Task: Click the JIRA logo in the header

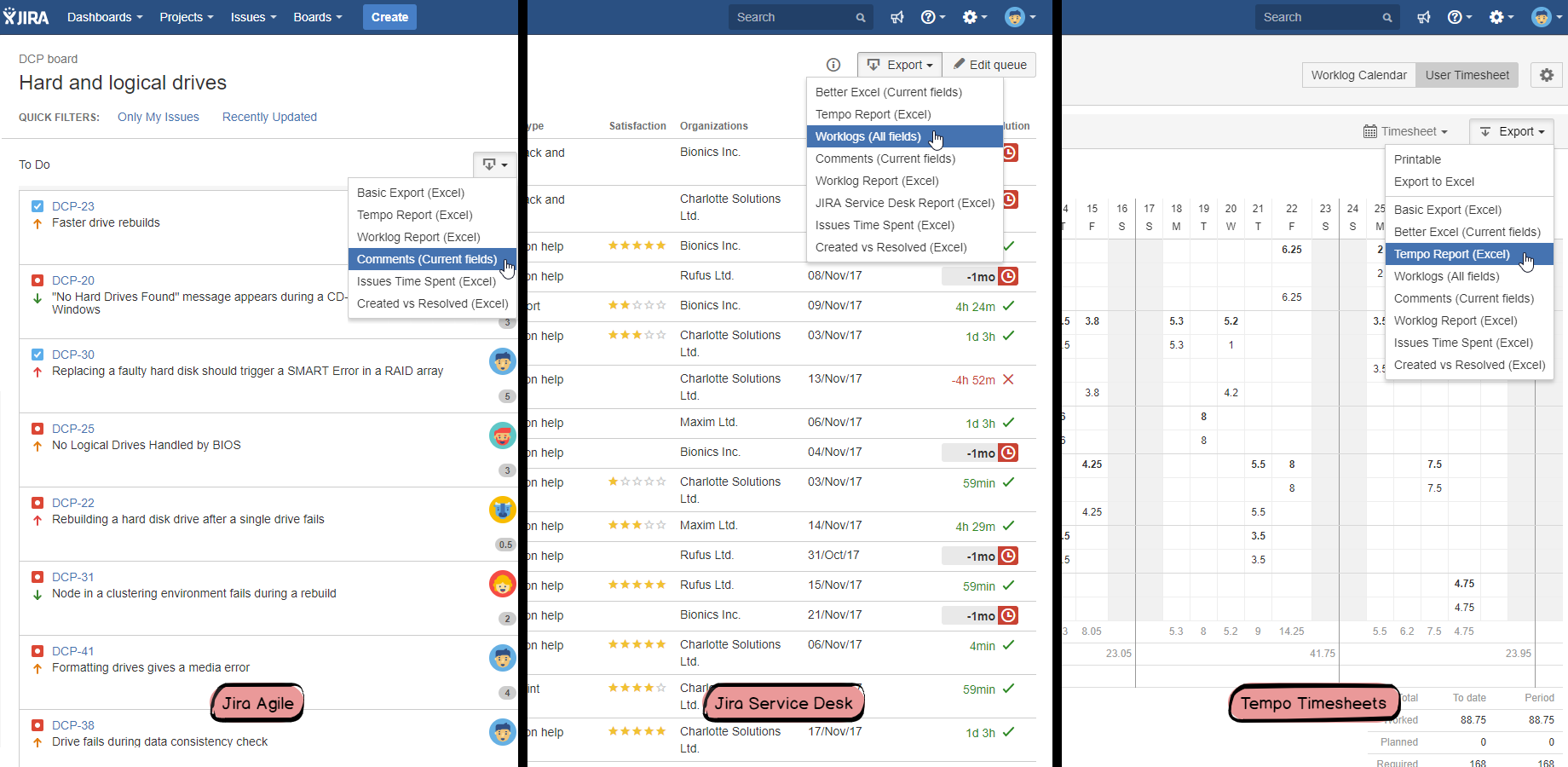Action: (x=26, y=17)
